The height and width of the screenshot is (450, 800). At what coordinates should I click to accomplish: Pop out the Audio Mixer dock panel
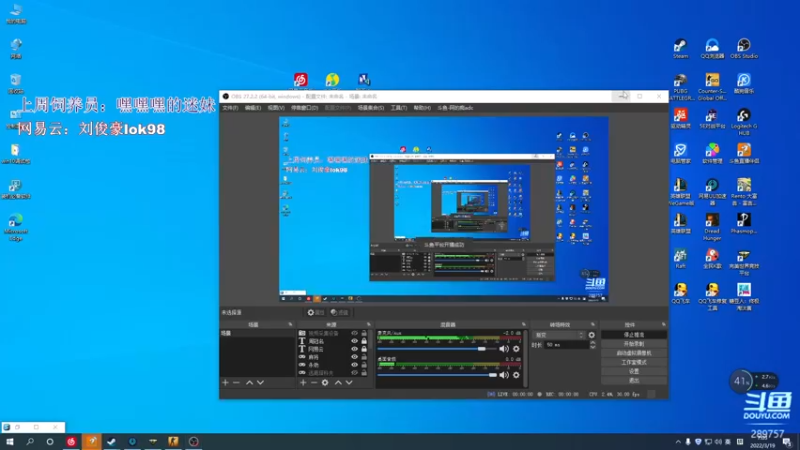click(x=523, y=324)
